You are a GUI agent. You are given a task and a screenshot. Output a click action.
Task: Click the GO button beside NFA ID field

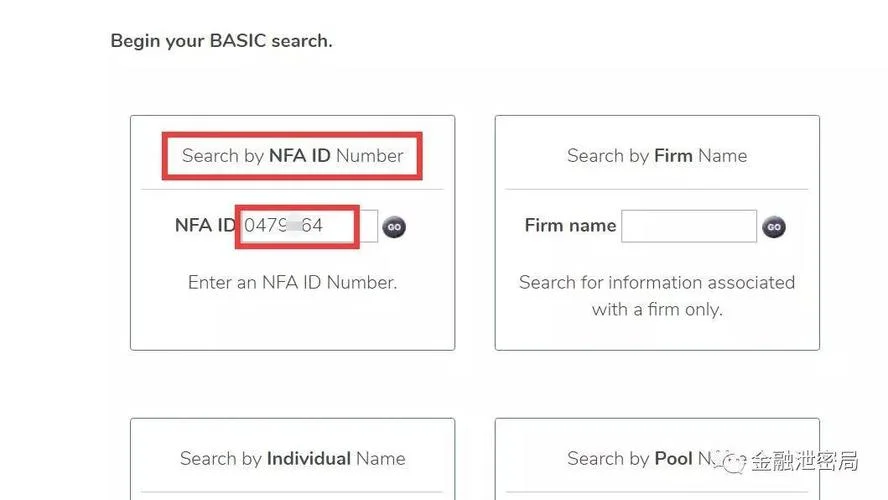point(394,227)
